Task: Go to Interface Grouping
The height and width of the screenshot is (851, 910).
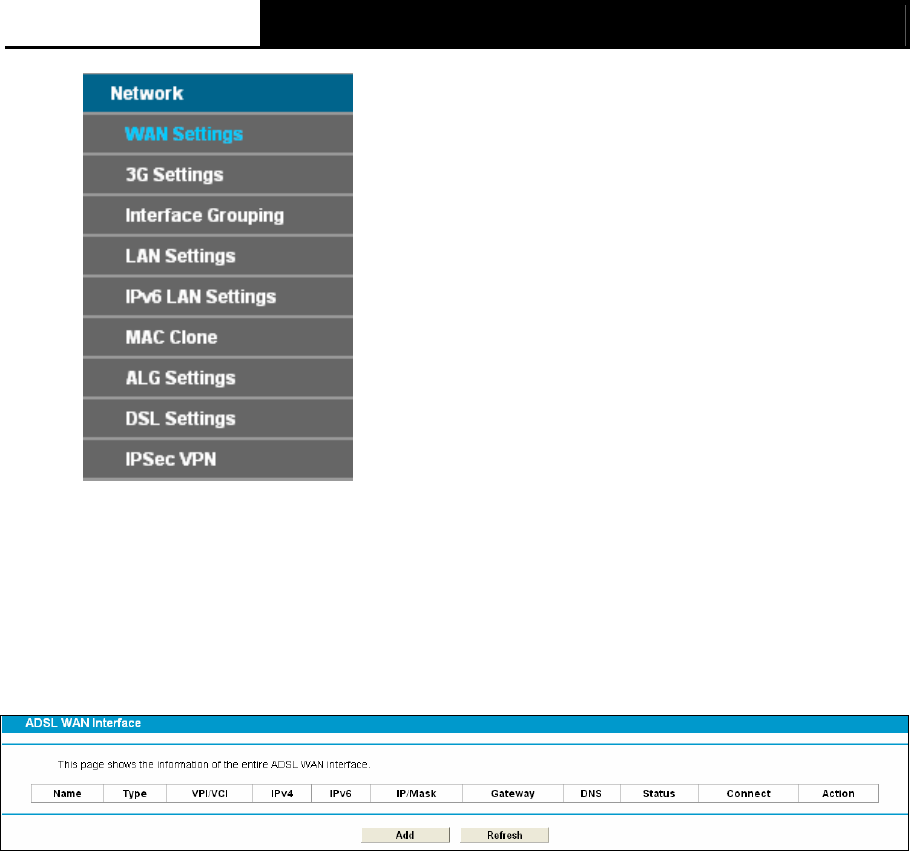Action: click(218, 215)
